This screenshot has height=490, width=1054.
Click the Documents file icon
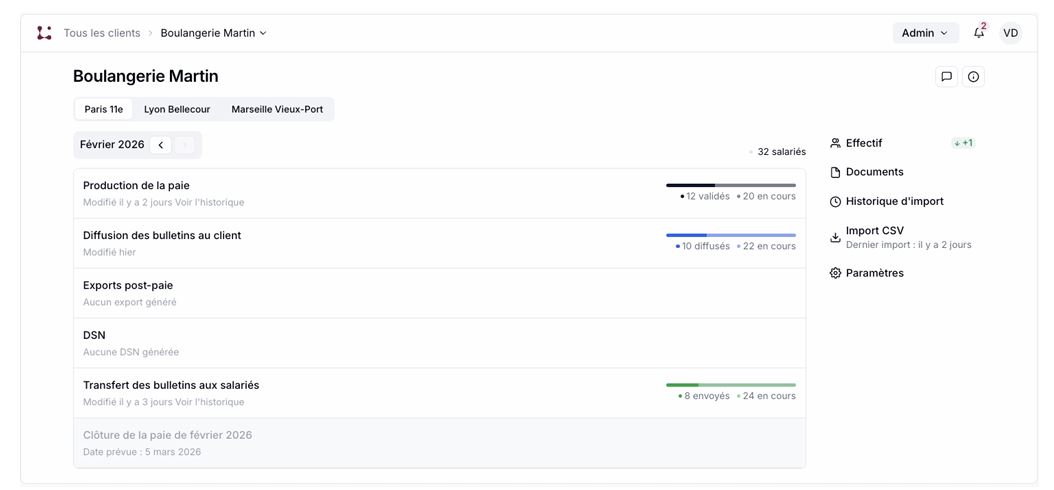tap(836, 172)
